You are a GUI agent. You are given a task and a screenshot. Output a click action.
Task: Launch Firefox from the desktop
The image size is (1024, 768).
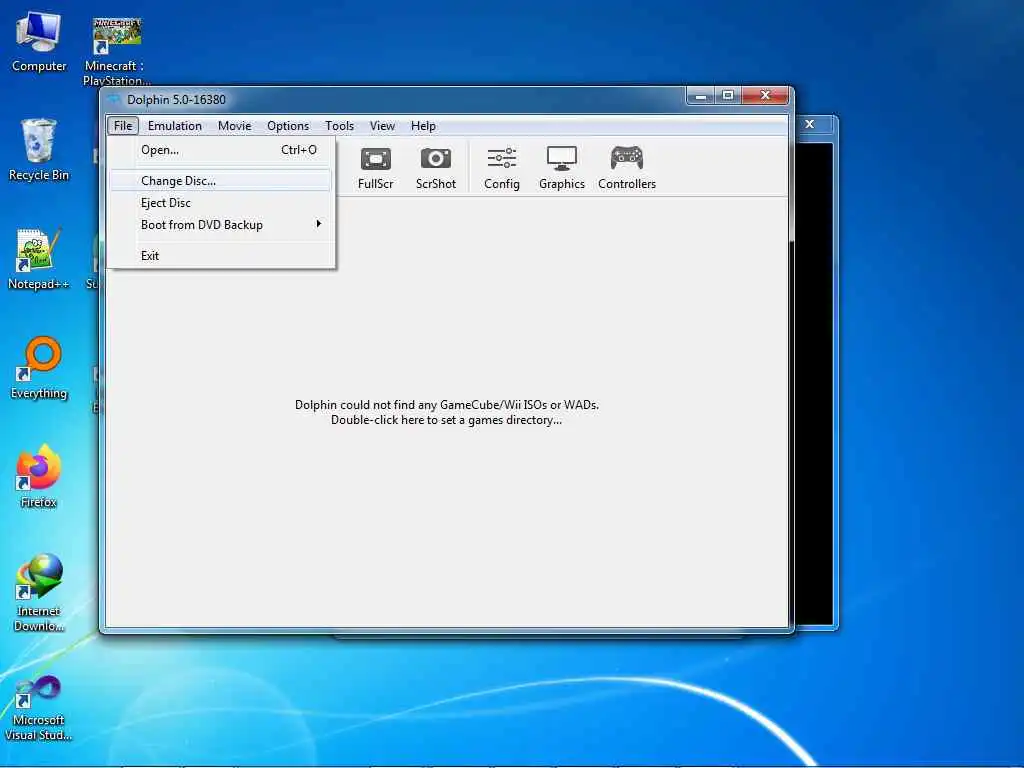pyautogui.click(x=39, y=476)
